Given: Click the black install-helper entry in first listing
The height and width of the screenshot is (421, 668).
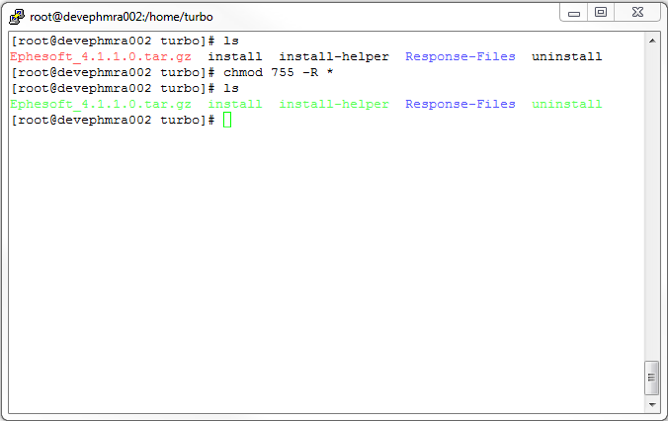Looking at the screenshot, I should (333, 57).
